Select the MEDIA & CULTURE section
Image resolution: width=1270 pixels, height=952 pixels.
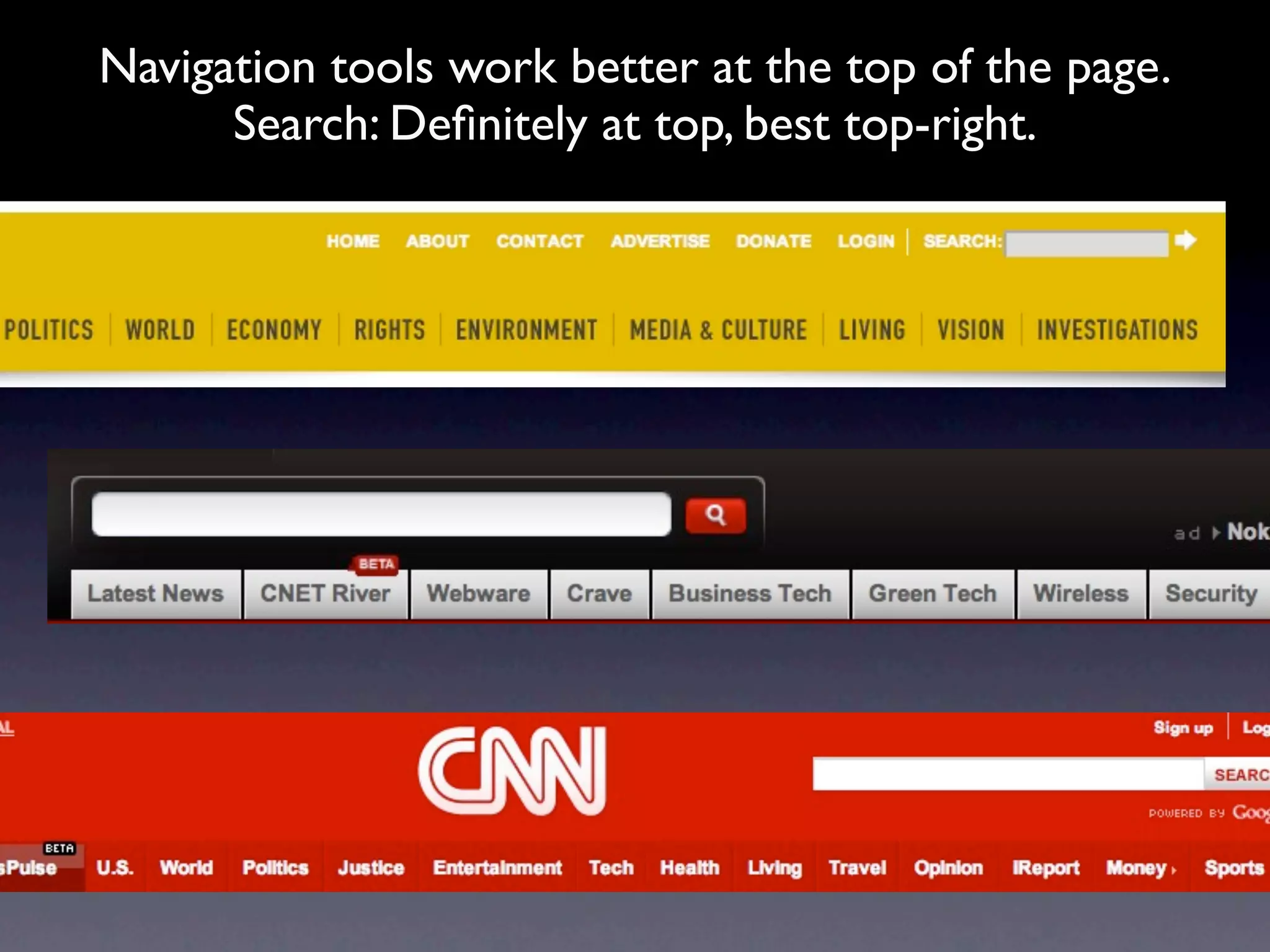[718, 330]
